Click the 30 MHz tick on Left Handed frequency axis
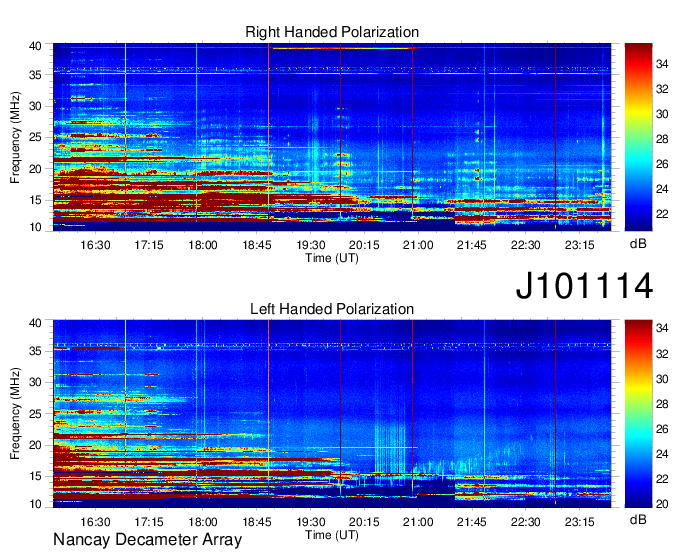Viewport: 680px width, 552px height. tap(35, 382)
